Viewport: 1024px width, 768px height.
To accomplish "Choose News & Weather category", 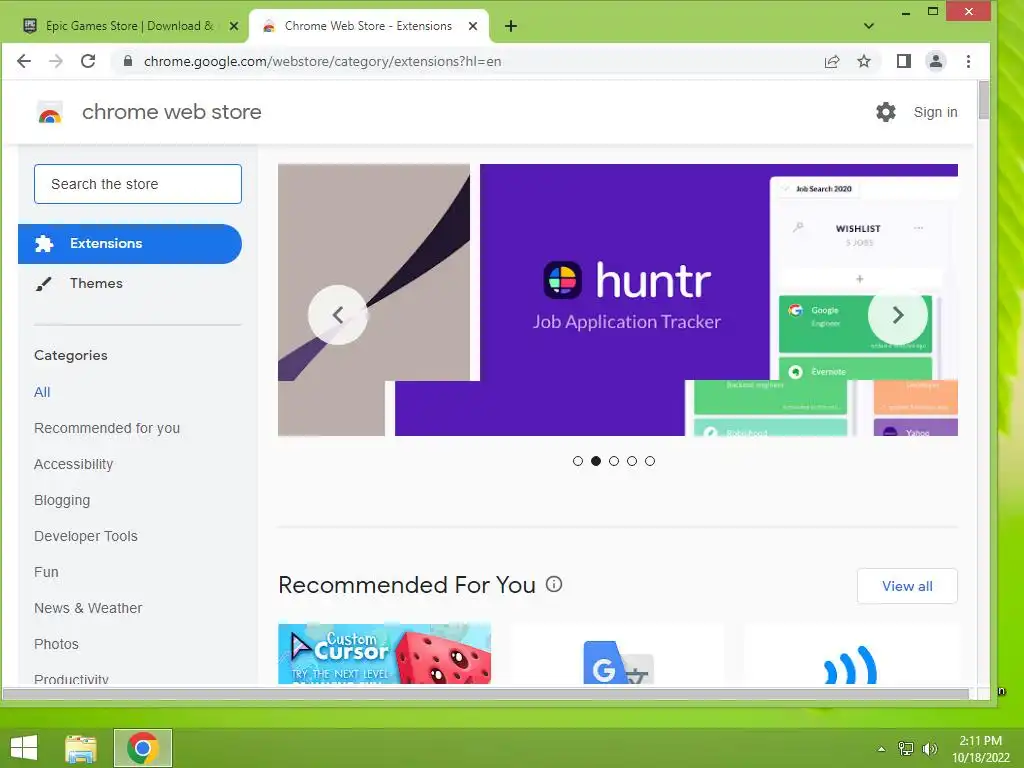I will click(88, 608).
